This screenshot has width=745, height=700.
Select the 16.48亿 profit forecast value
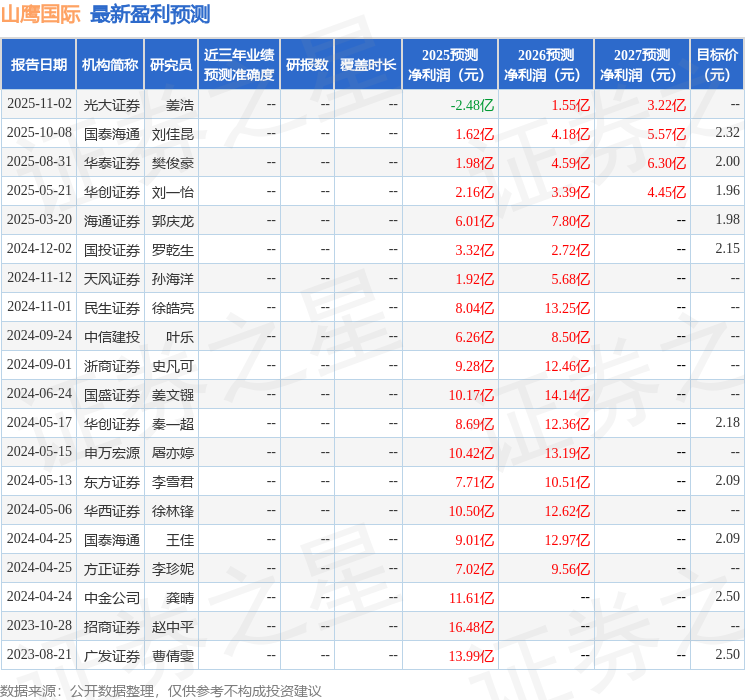click(471, 627)
